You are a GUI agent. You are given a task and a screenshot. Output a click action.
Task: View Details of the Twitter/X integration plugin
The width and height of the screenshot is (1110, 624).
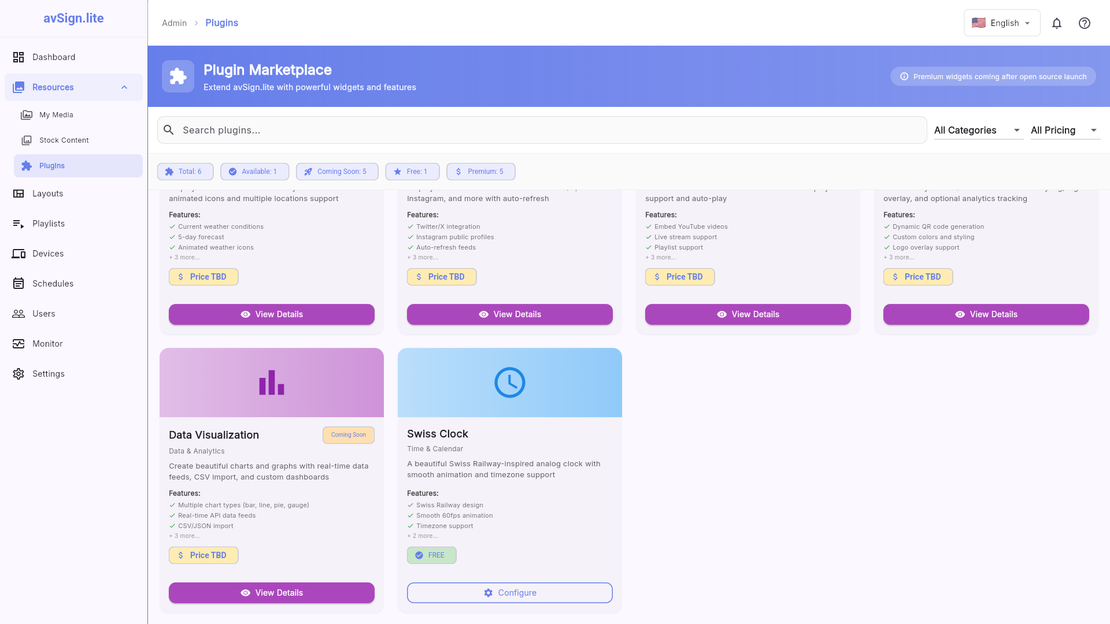(510, 314)
